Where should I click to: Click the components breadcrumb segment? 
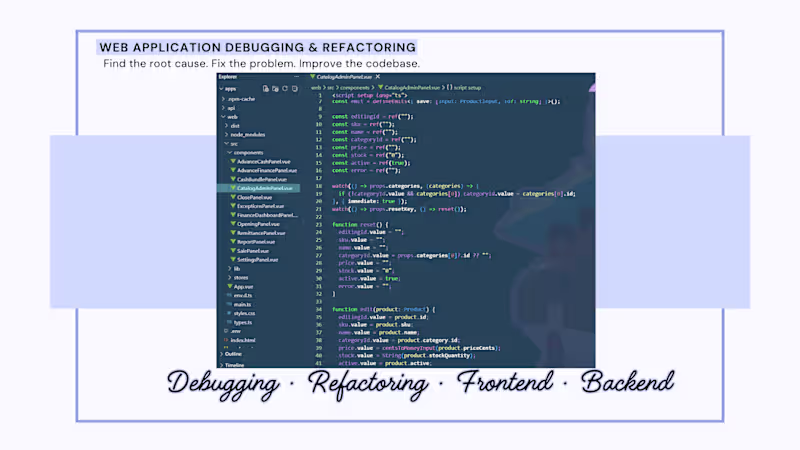pos(355,88)
